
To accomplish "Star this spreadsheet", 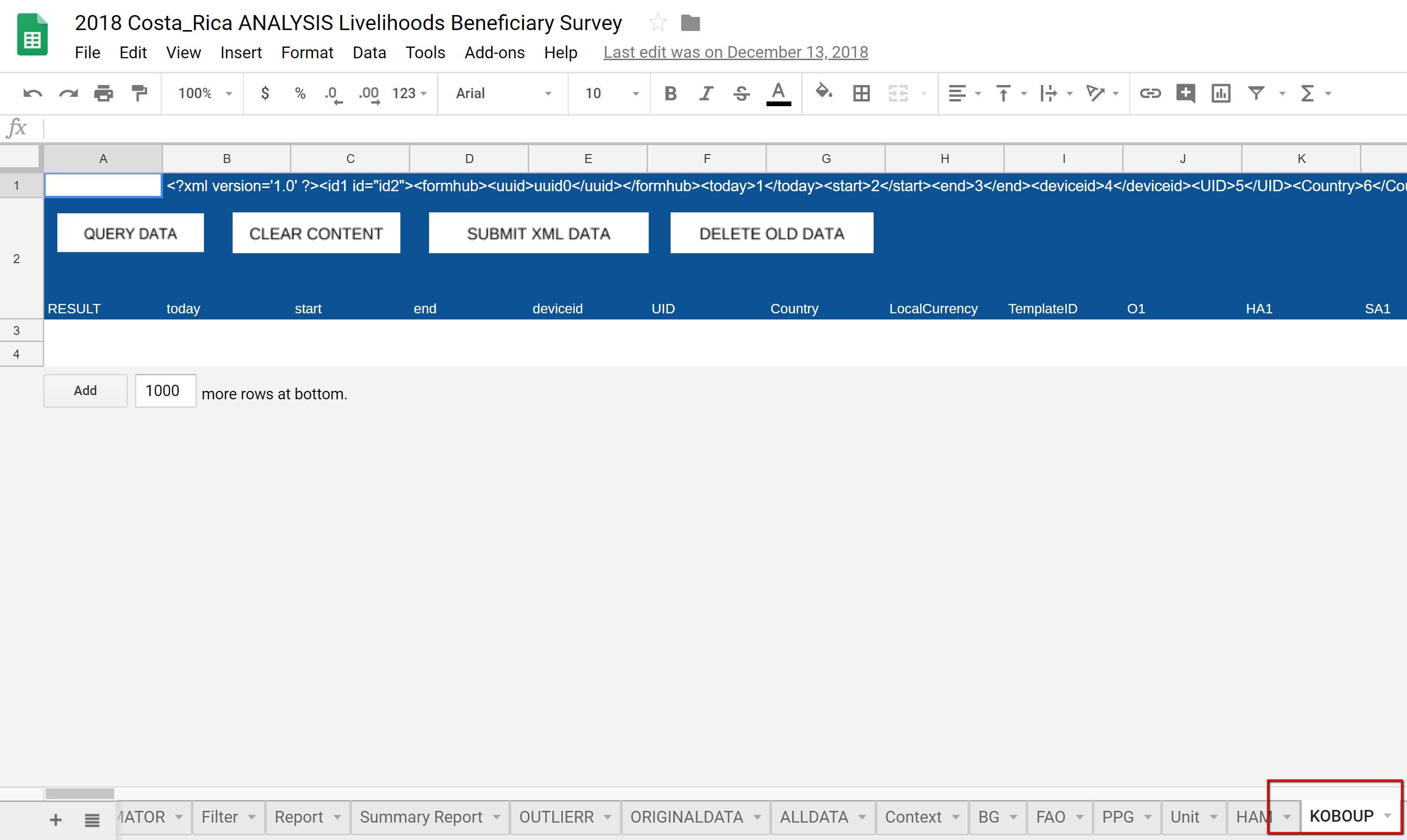I will point(658,23).
